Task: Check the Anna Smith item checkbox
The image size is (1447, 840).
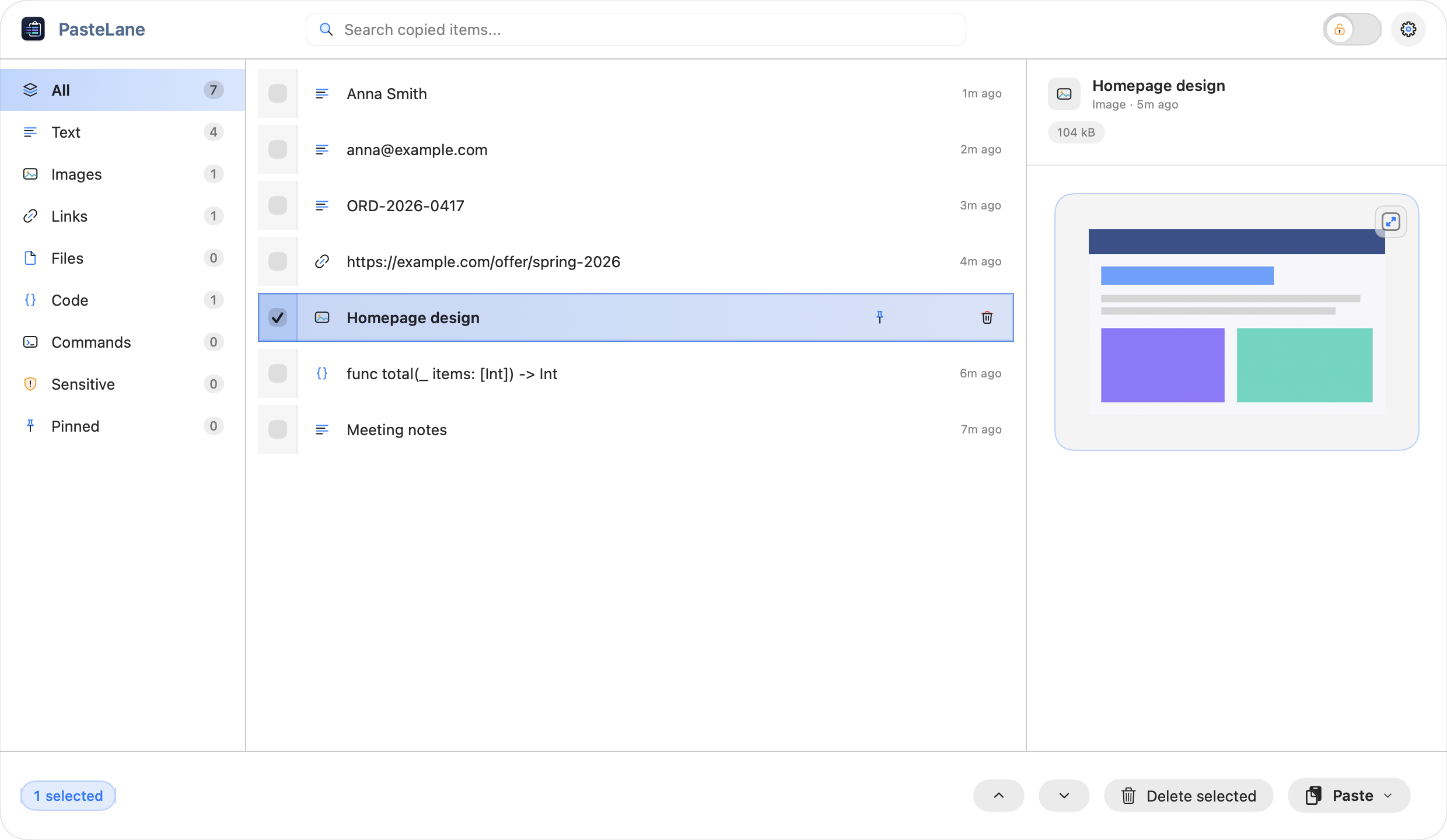Action: (x=278, y=93)
